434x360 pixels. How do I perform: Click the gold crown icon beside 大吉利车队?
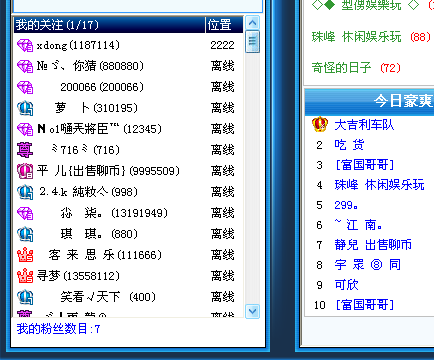click(x=320, y=124)
